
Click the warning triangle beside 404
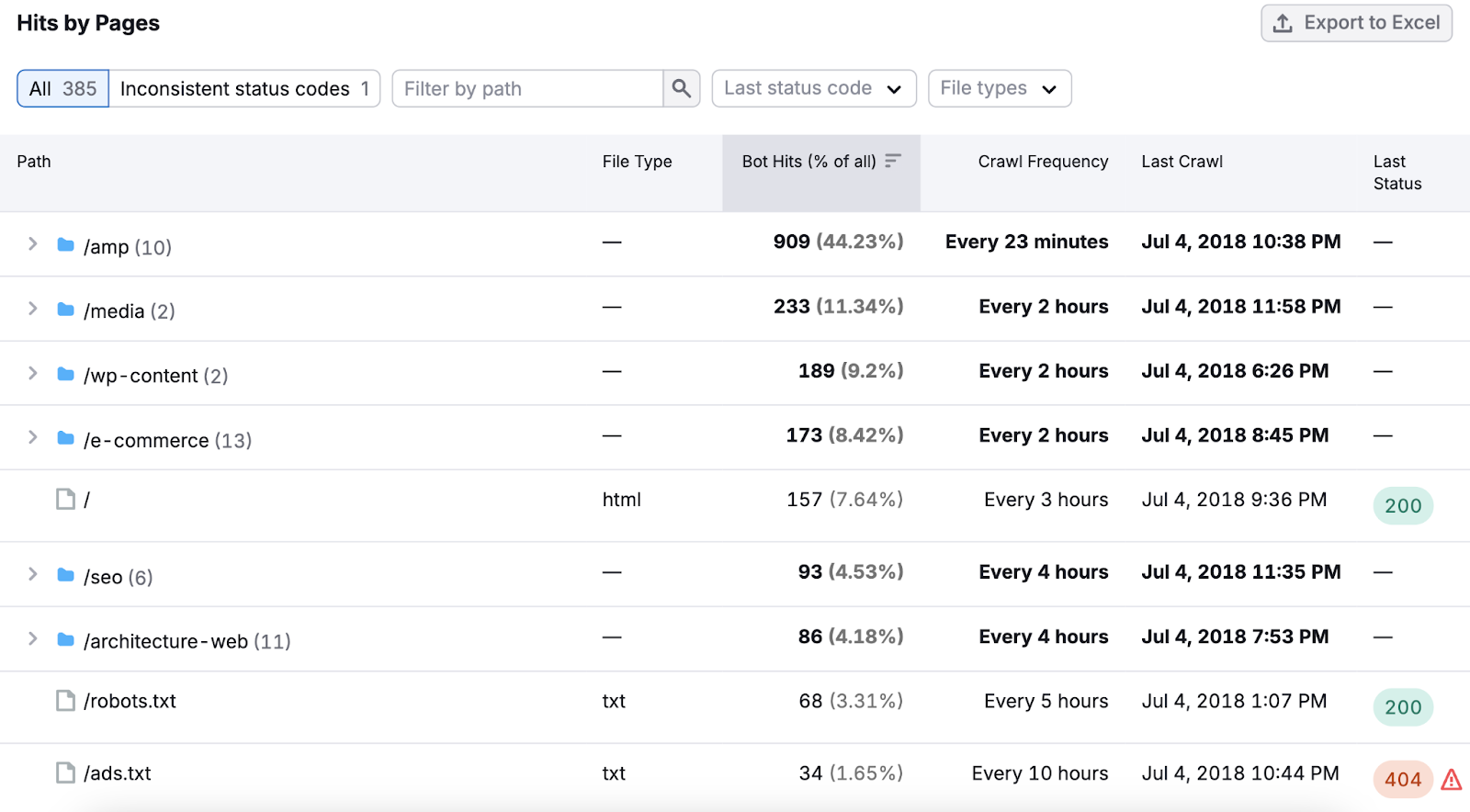click(x=1452, y=780)
